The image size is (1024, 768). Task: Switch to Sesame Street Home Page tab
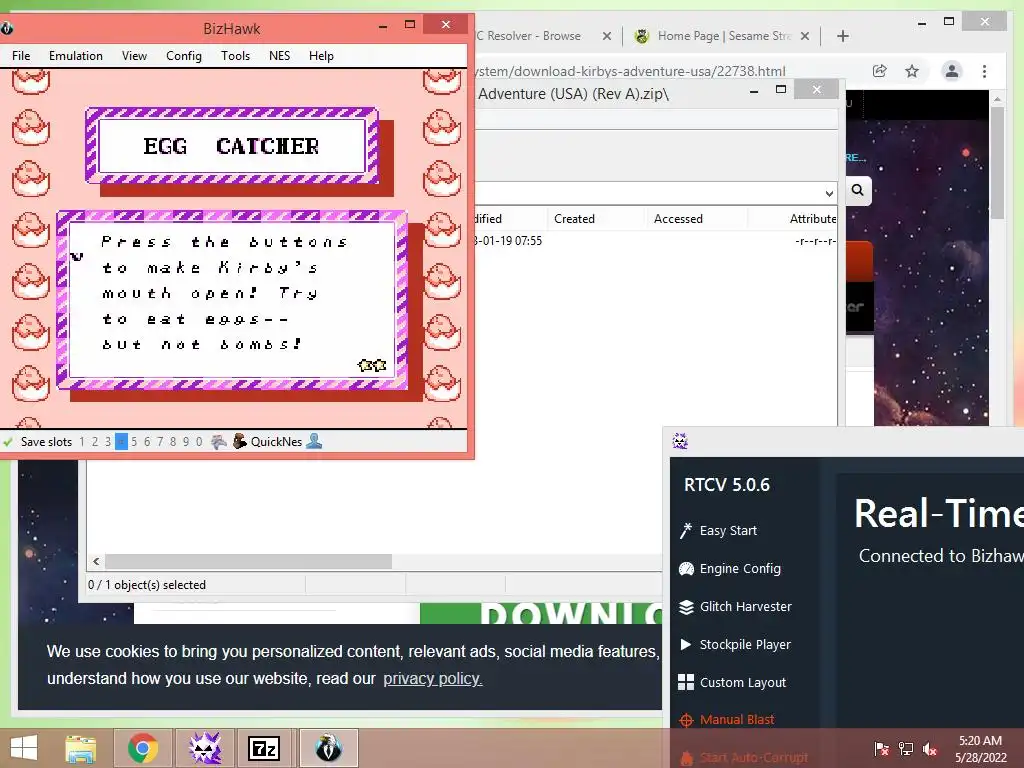point(724,36)
